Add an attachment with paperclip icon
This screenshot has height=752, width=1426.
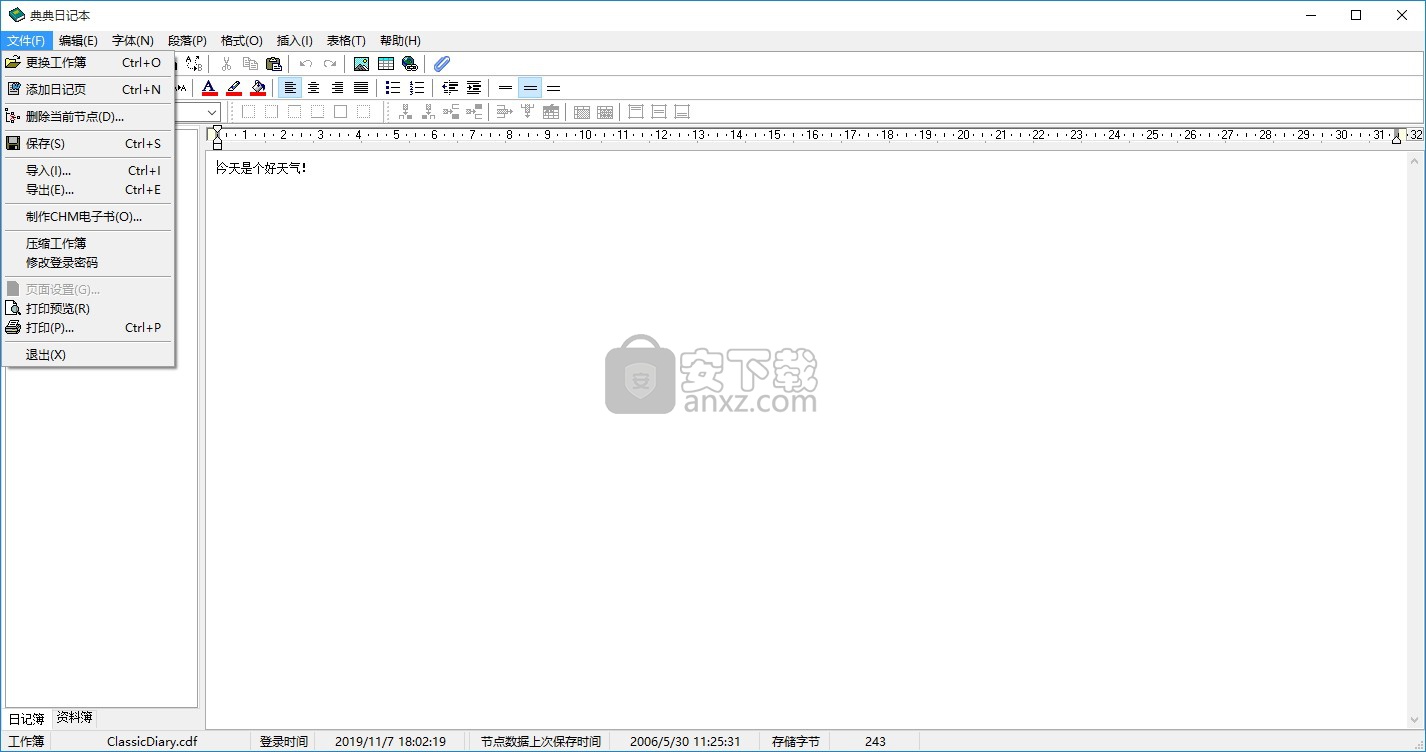click(442, 63)
